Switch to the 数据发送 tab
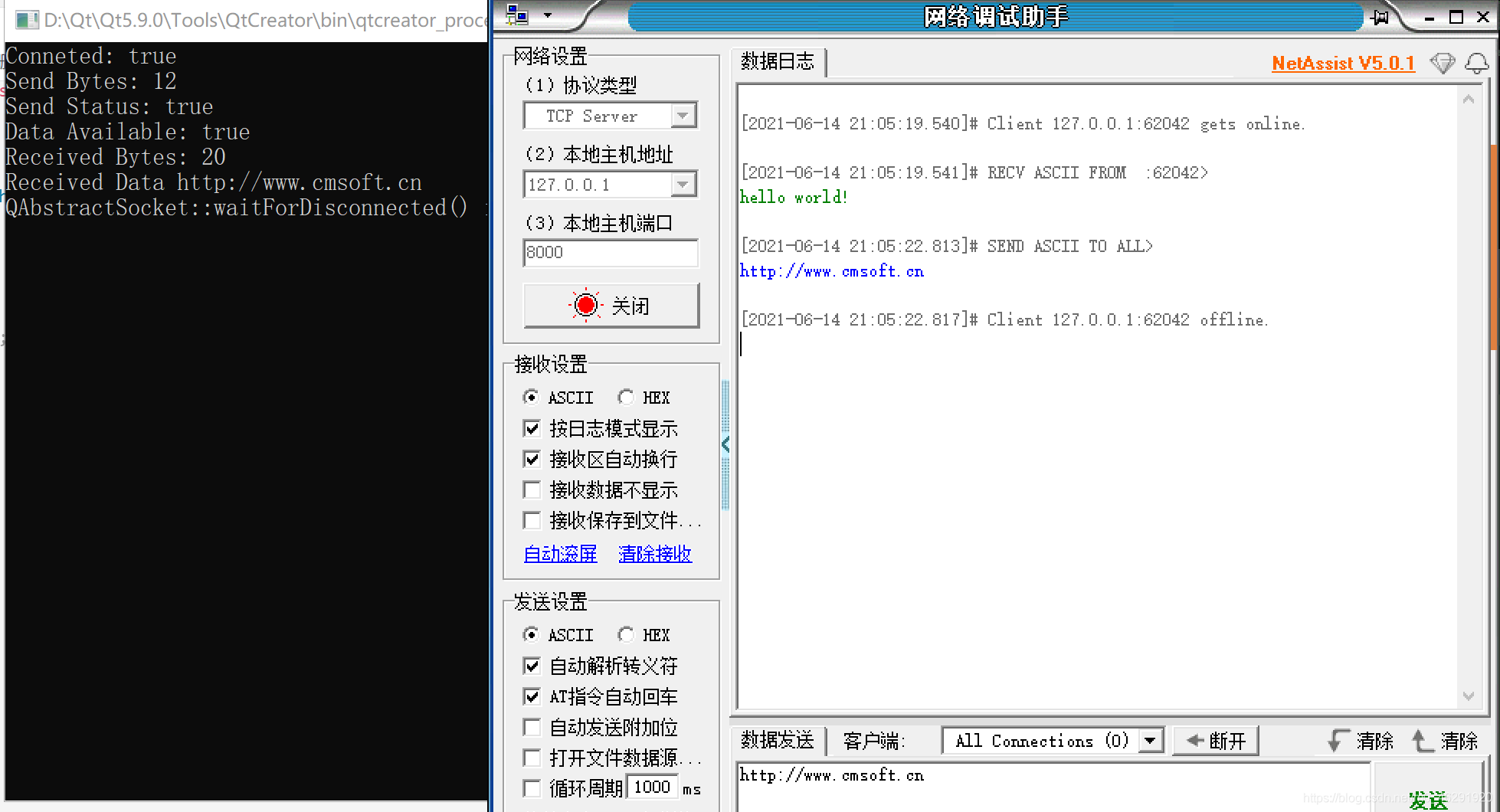The image size is (1500, 812). click(x=778, y=741)
